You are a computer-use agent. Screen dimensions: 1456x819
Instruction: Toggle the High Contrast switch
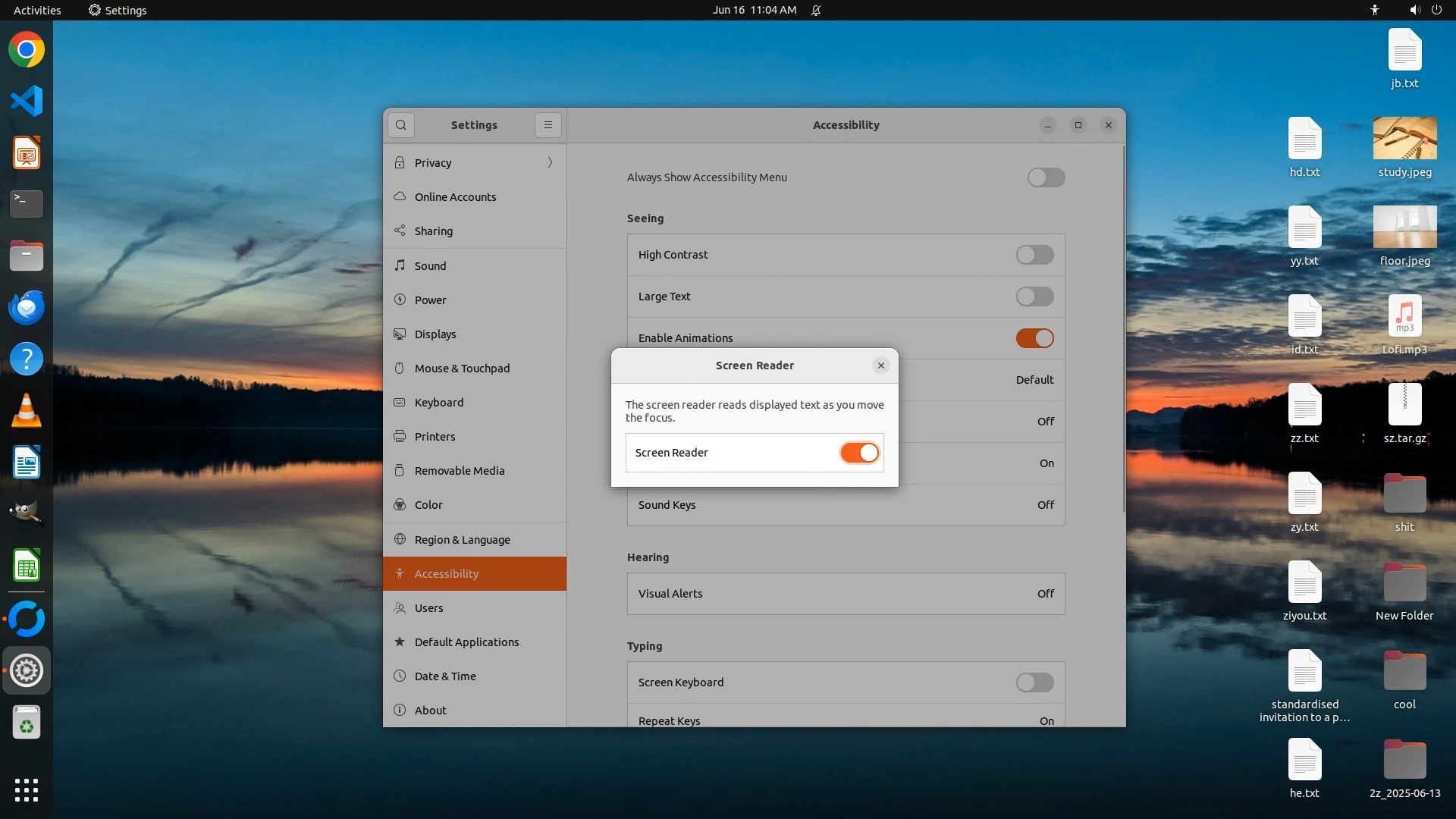pos(1034,255)
